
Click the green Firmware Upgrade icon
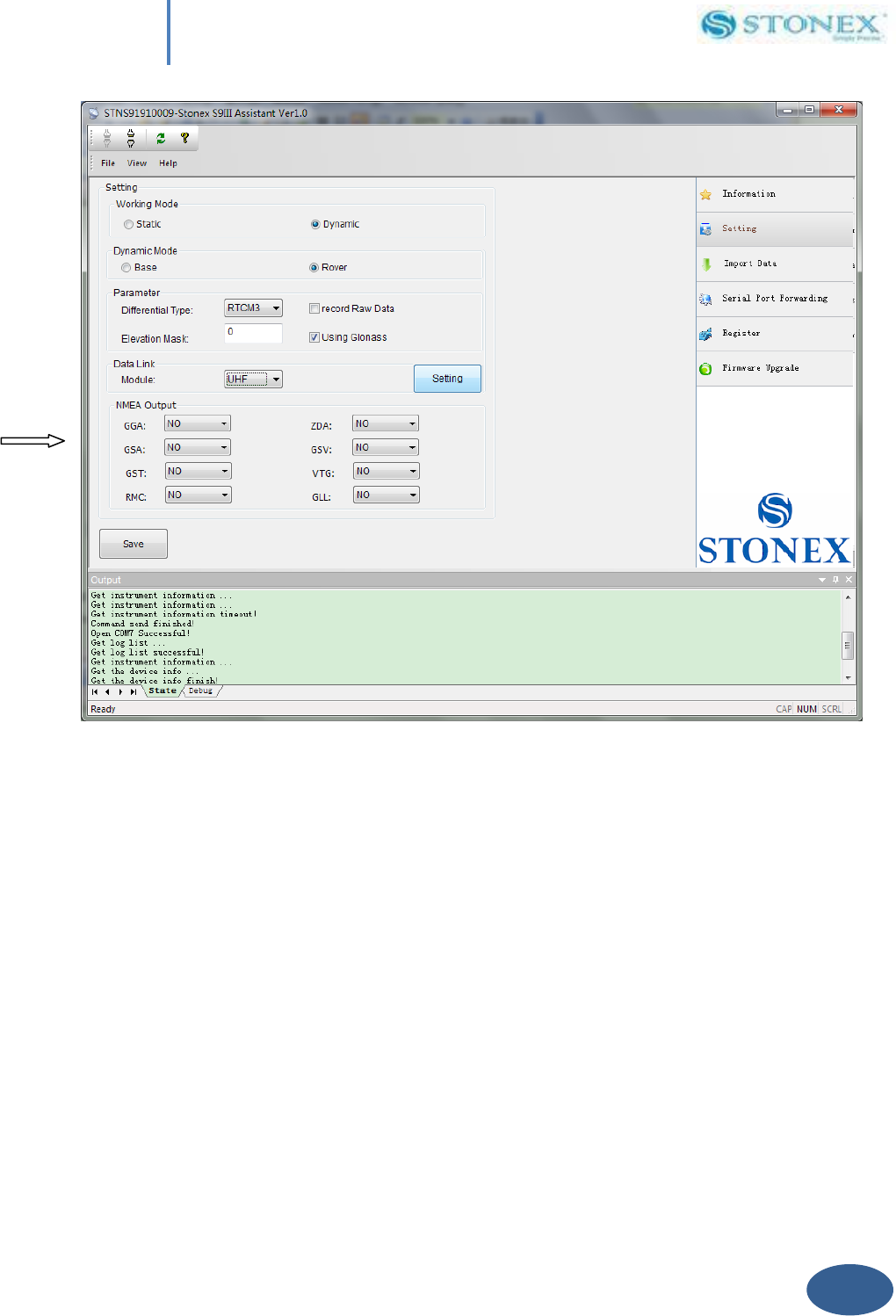(x=705, y=369)
